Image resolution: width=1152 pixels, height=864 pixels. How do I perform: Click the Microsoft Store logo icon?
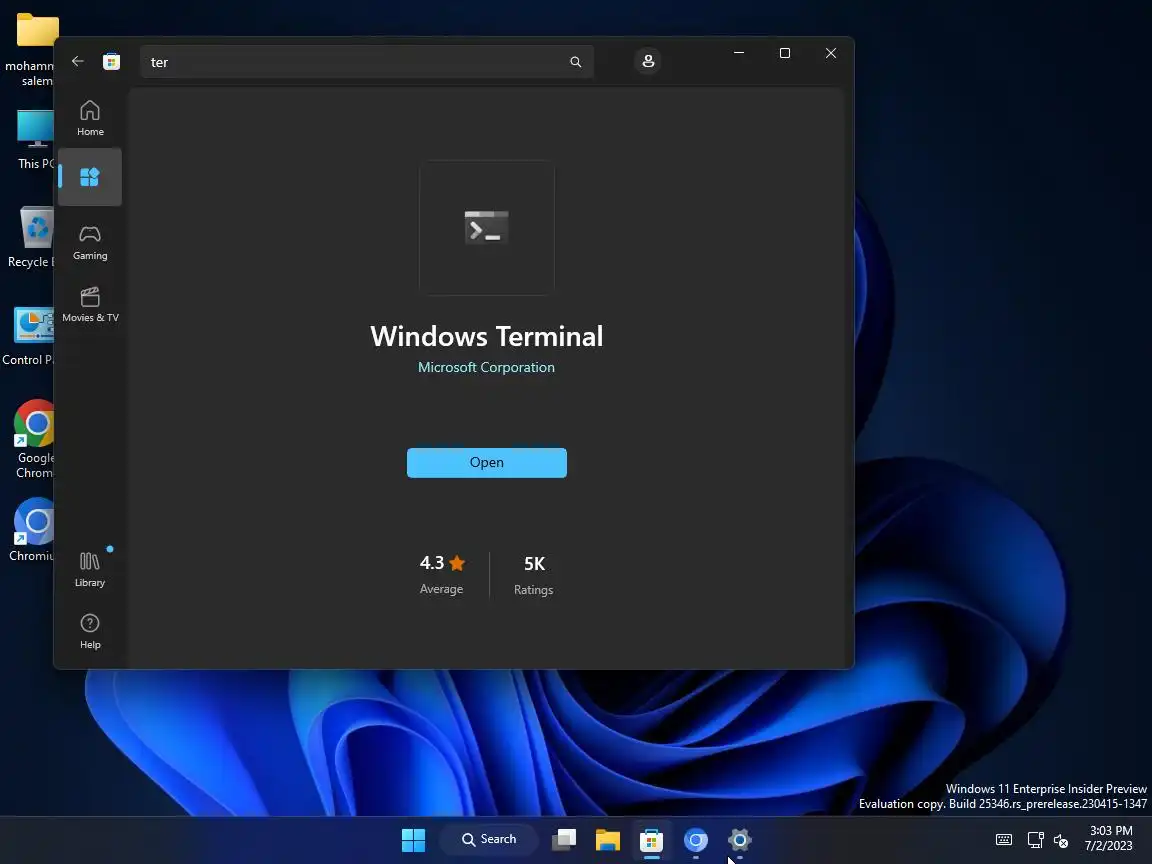[112, 62]
